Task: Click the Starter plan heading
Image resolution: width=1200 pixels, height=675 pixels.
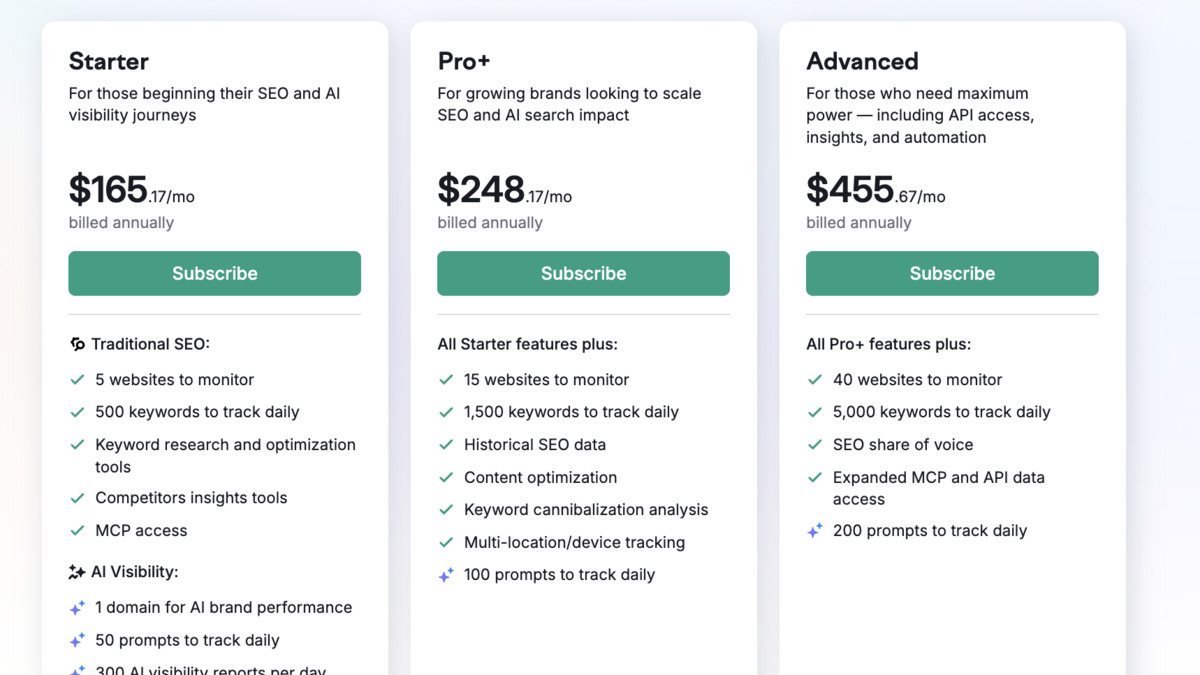Action: click(x=108, y=61)
